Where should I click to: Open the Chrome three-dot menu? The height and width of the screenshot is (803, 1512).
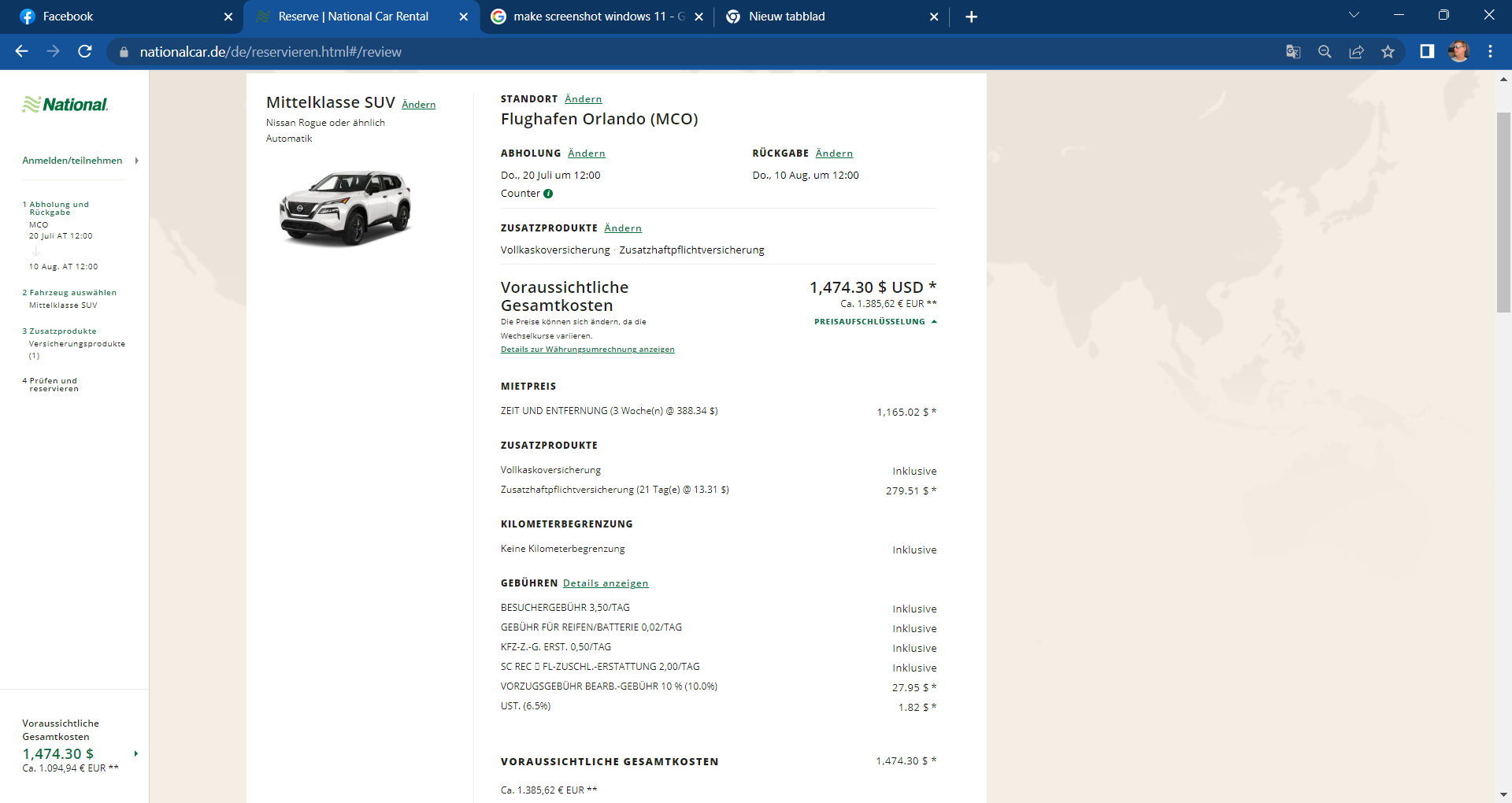pos(1490,52)
